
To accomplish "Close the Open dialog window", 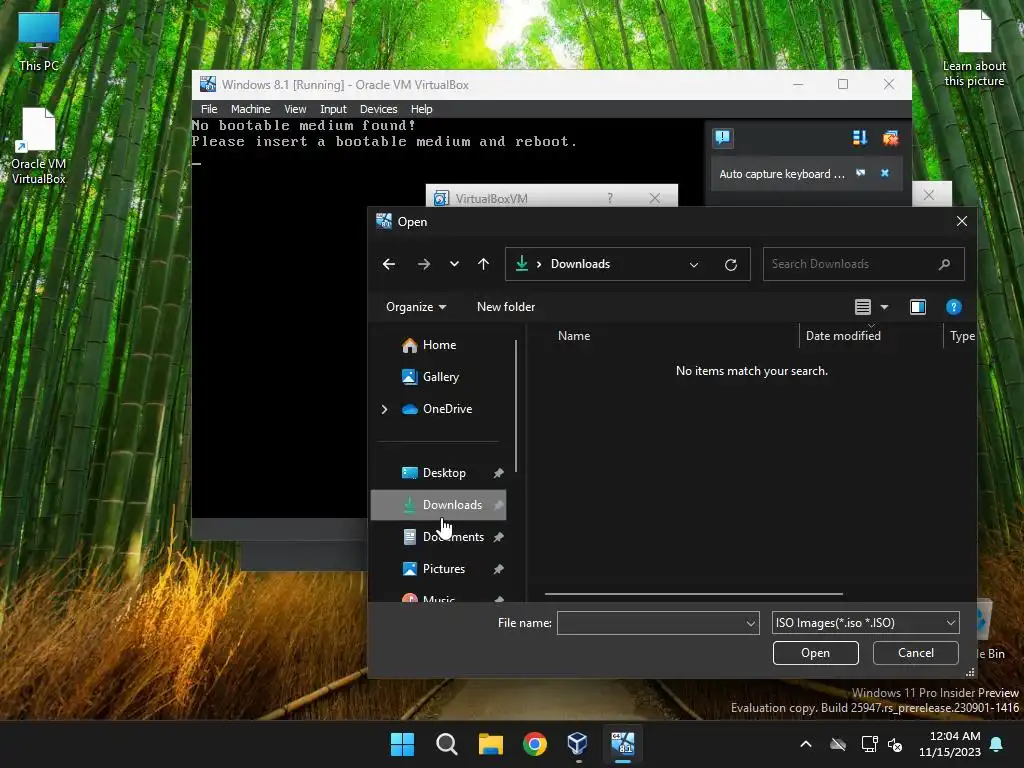I will (961, 221).
